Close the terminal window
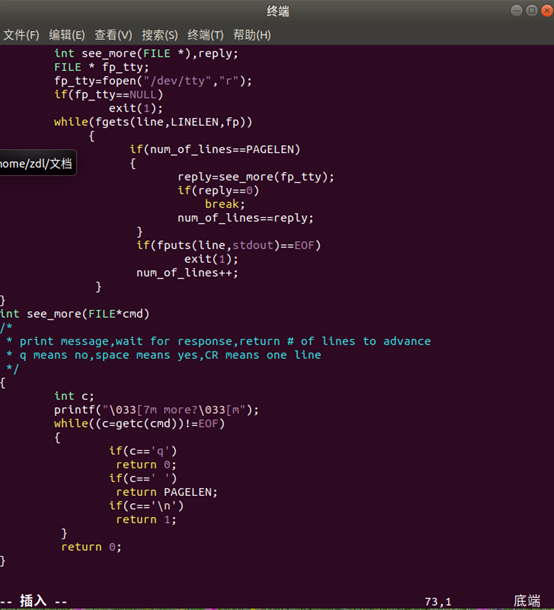Viewport: 554px width, 610px height. point(547,11)
